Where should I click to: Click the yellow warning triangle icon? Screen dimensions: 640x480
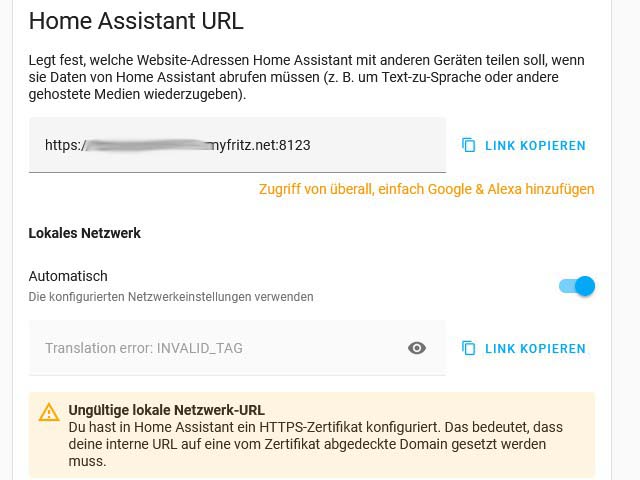coord(49,412)
